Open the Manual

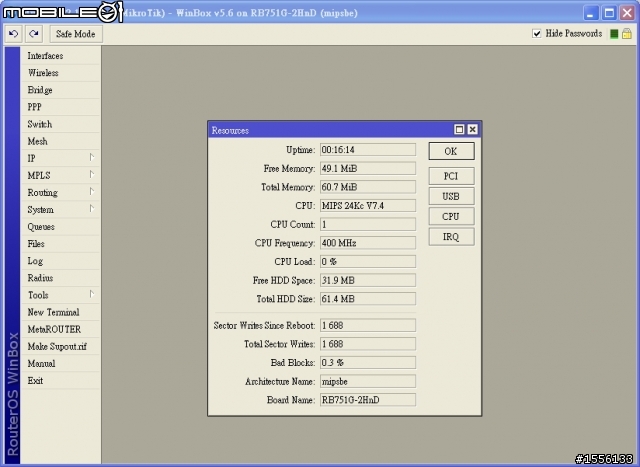tap(60, 364)
